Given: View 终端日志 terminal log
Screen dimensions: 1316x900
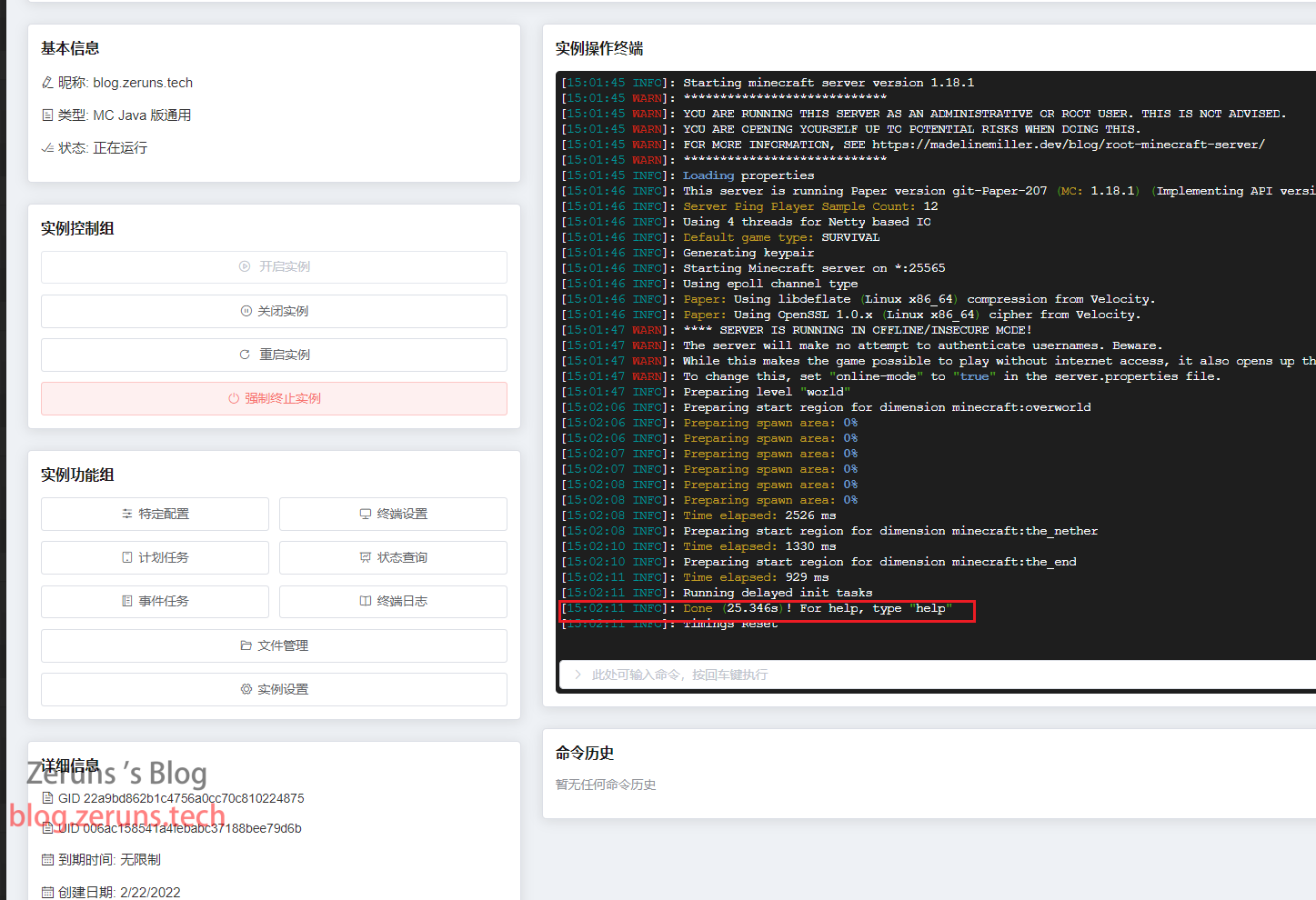Looking at the screenshot, I should 393,601.
